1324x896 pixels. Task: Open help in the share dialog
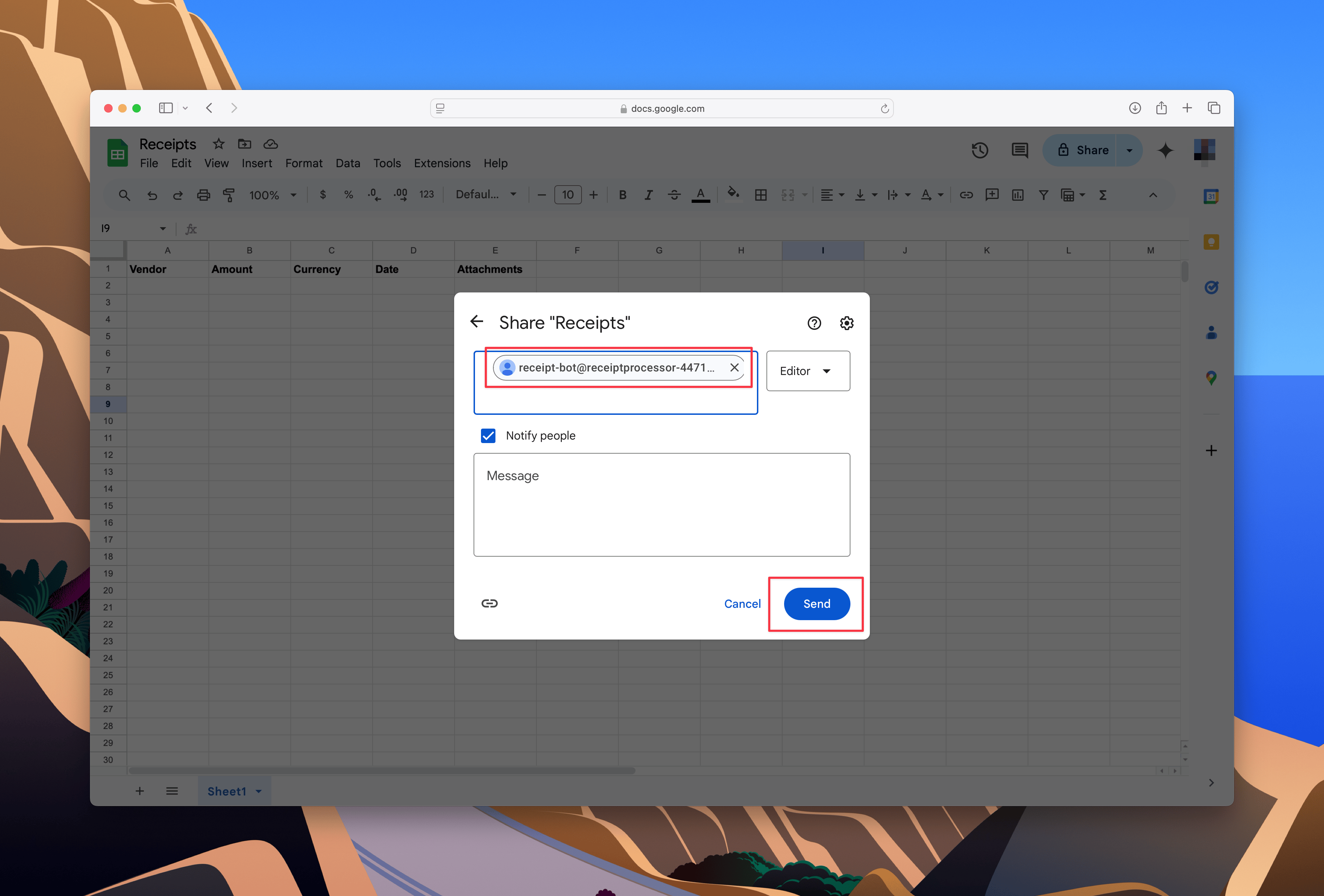pos(814,323)
